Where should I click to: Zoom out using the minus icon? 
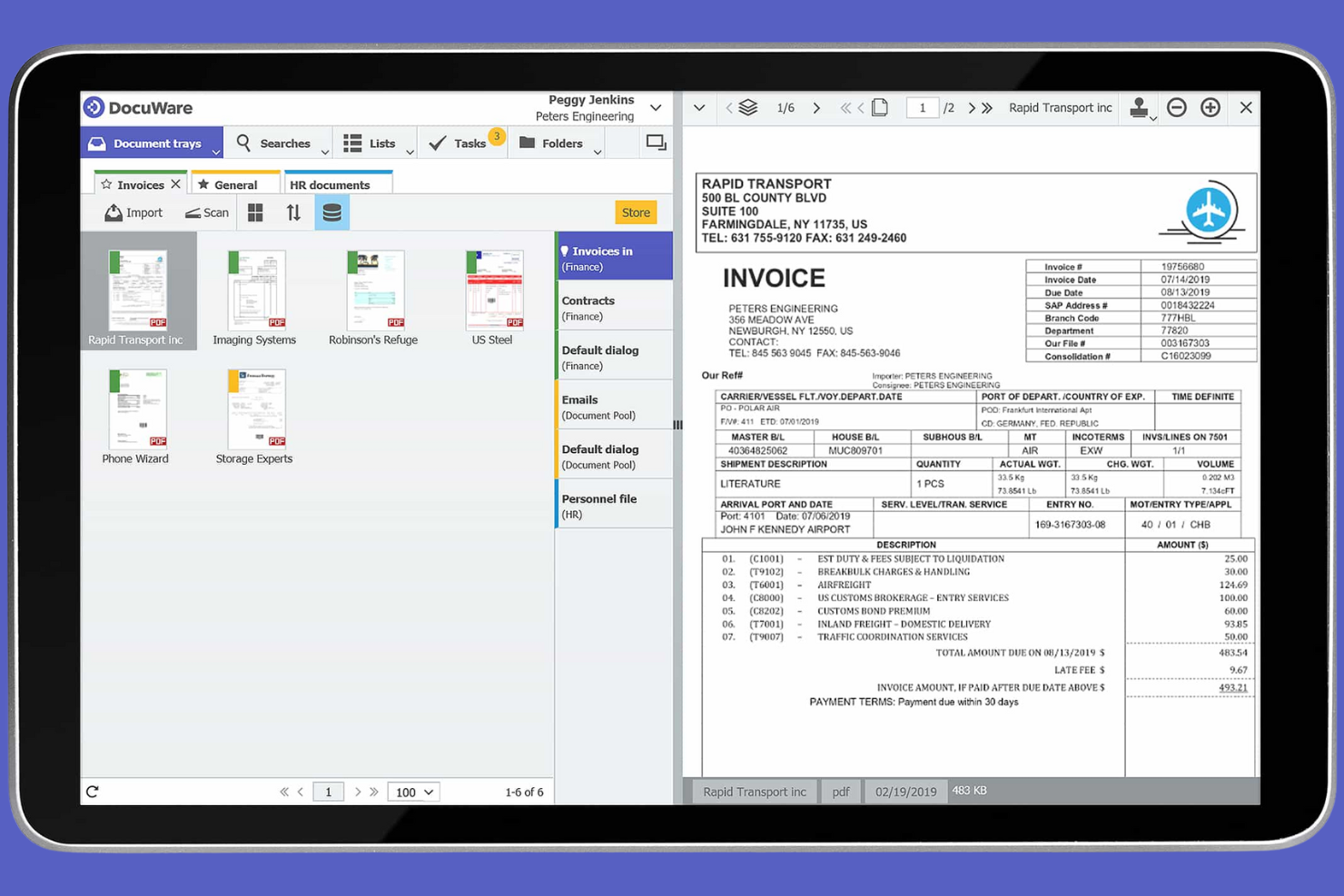coord(1176,107)
